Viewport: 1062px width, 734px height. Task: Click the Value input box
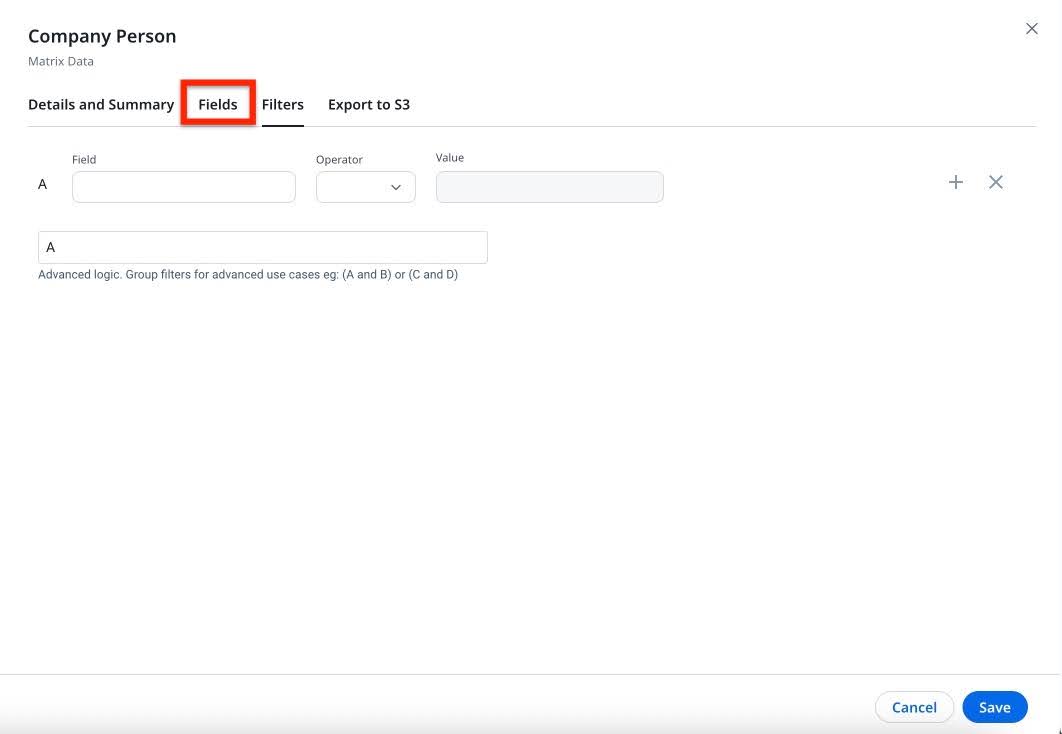point(549,187)
